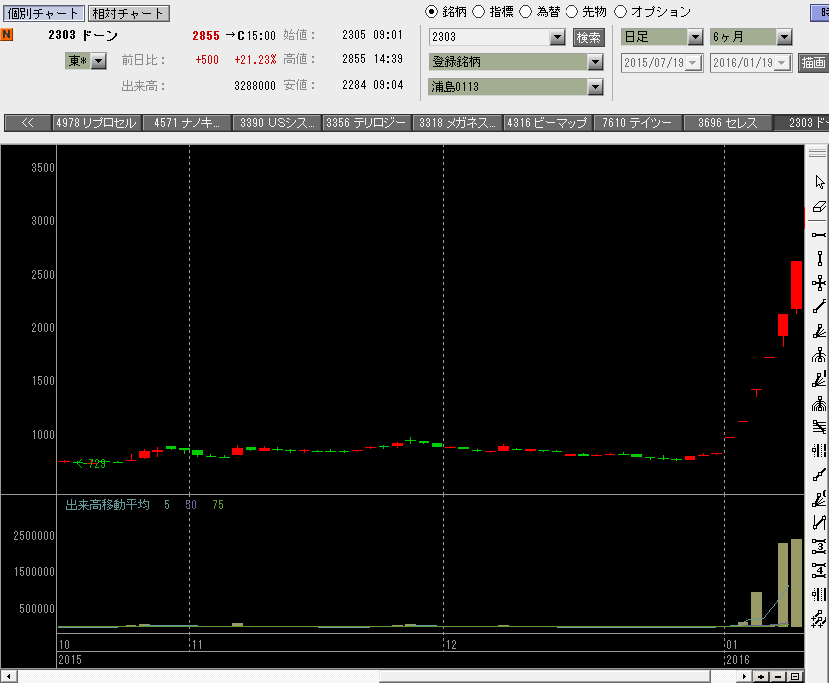Screen dimensions: 829x683
Task: Expand the 登録銘柄 dropdown
Action: tap(595, 62)
